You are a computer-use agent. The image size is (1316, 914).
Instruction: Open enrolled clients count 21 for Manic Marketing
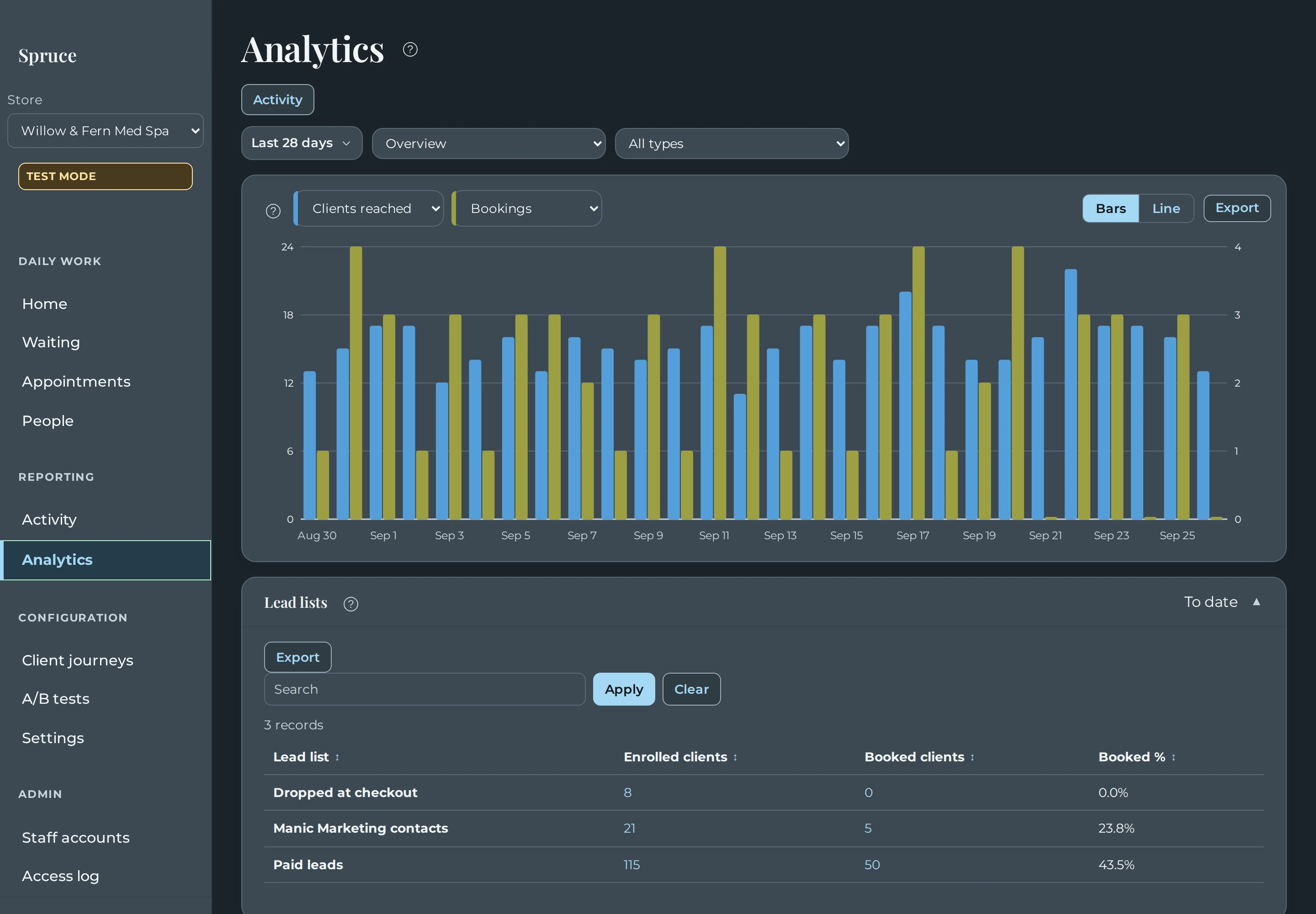tap(629, 828)
